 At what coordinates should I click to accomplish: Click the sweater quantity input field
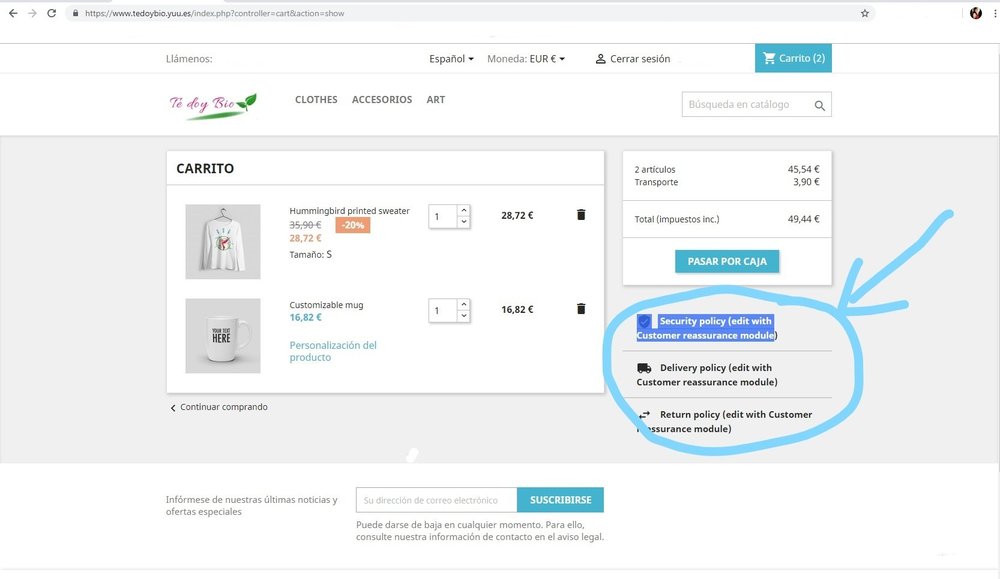point(443,217)
